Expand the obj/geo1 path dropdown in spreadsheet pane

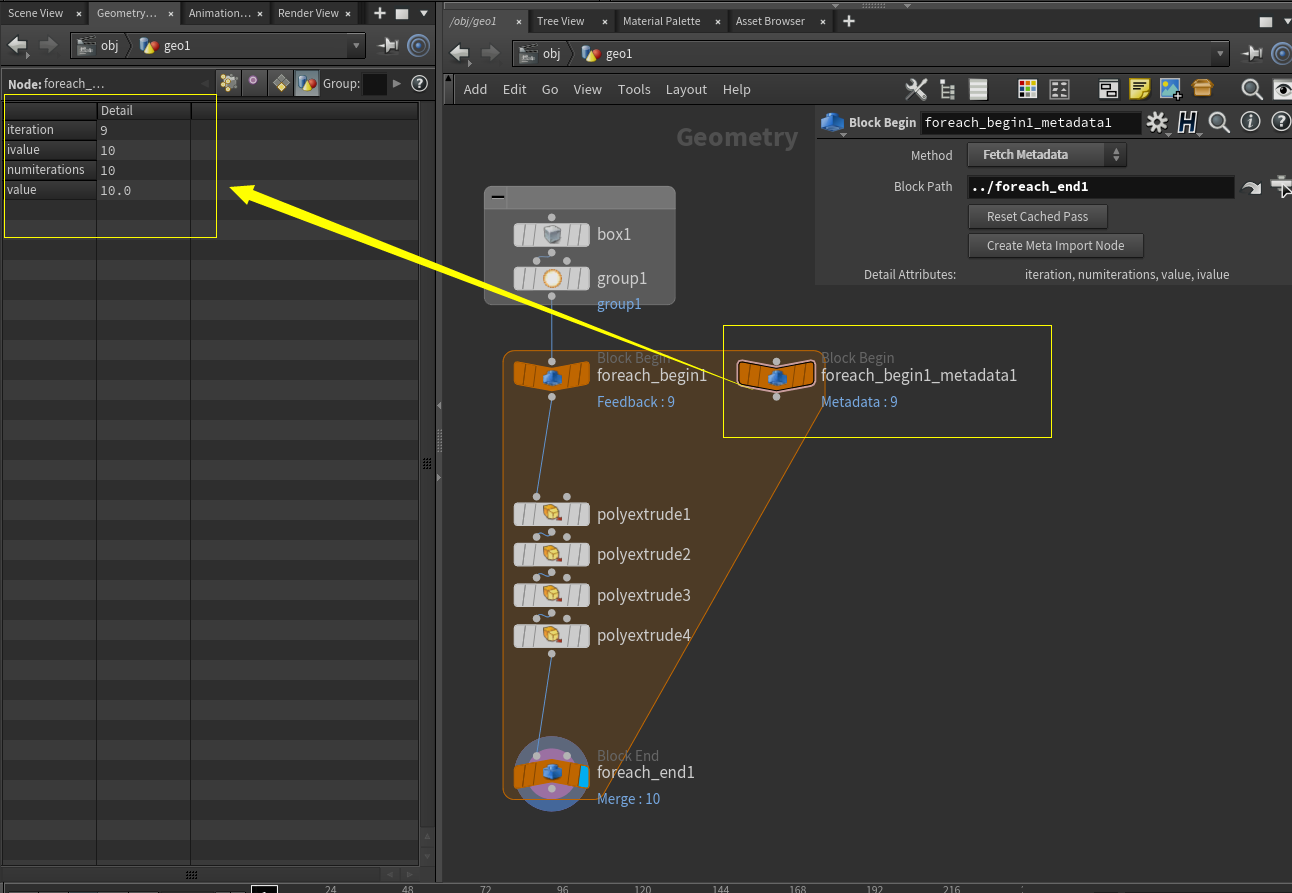pos(357,45)
